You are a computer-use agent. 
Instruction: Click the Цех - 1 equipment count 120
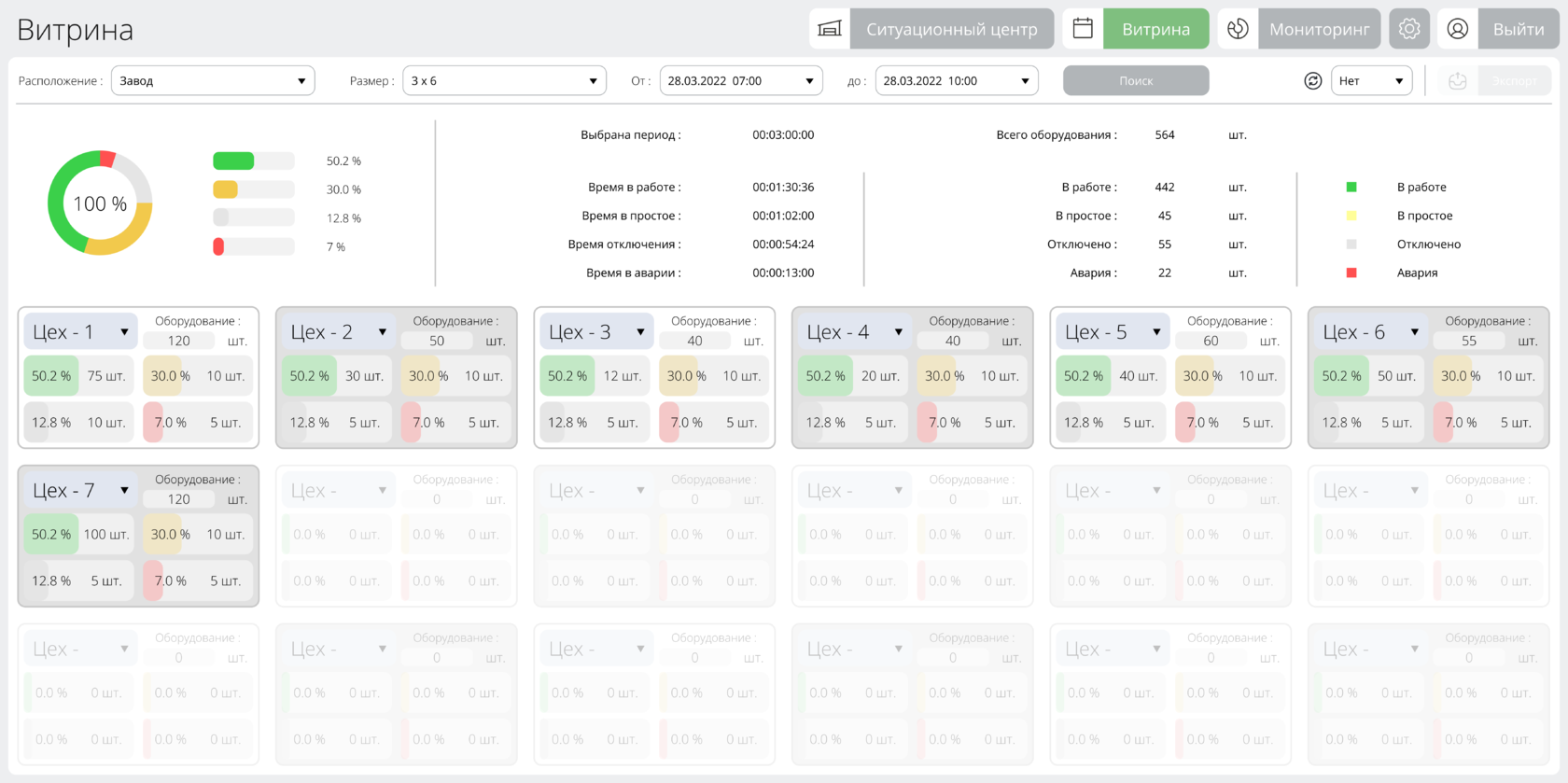pyautogui.click(x=179, y=342)
